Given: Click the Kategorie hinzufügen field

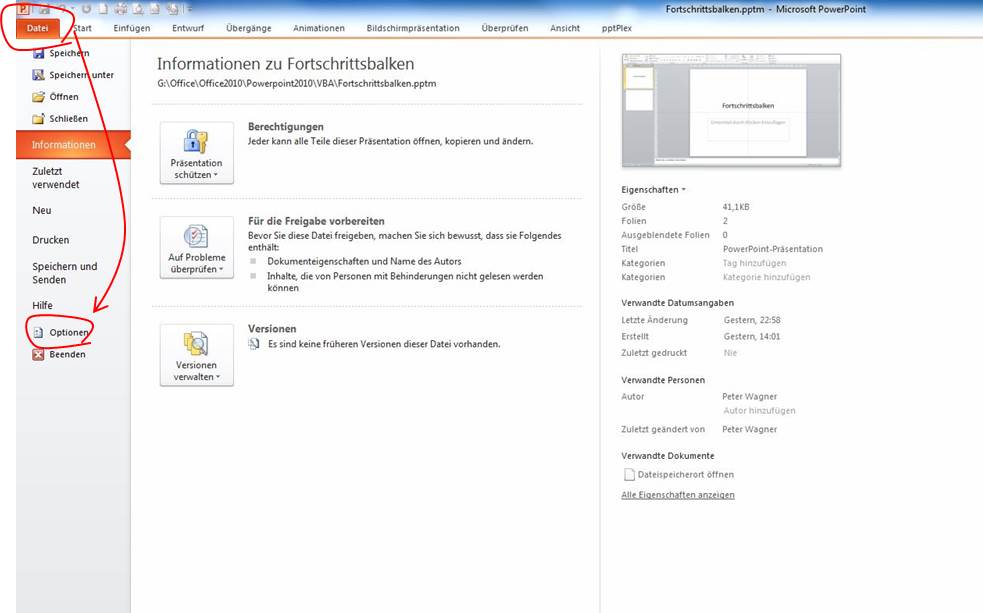Looking at the screenshot, I should click(x=766, y=277).
